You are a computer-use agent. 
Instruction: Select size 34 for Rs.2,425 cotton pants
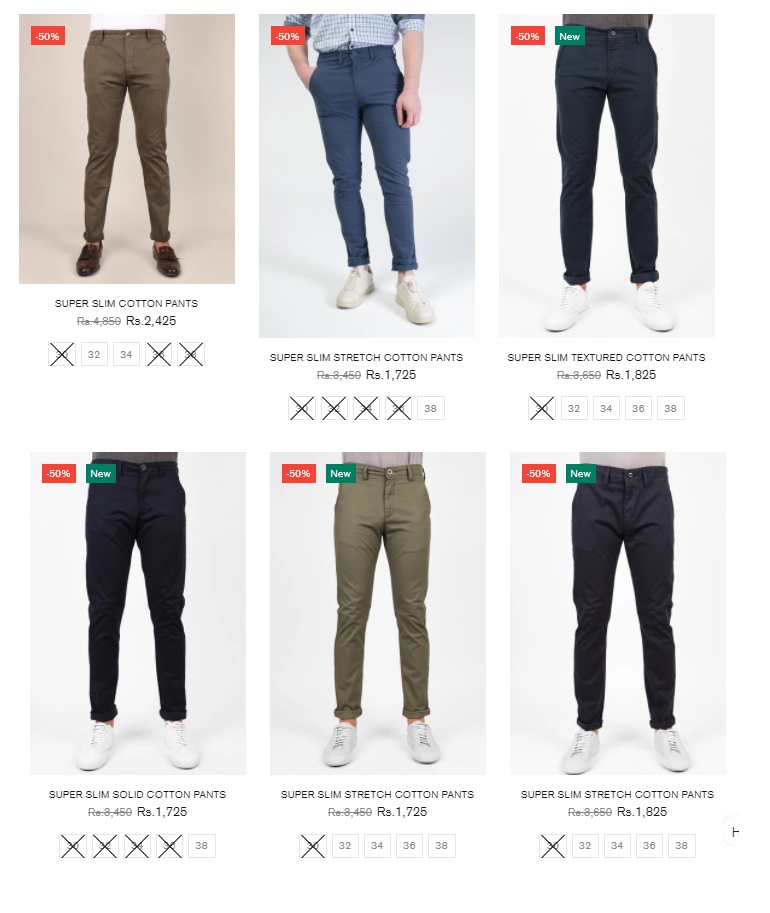pyautogui.click(x=126, y=354)
